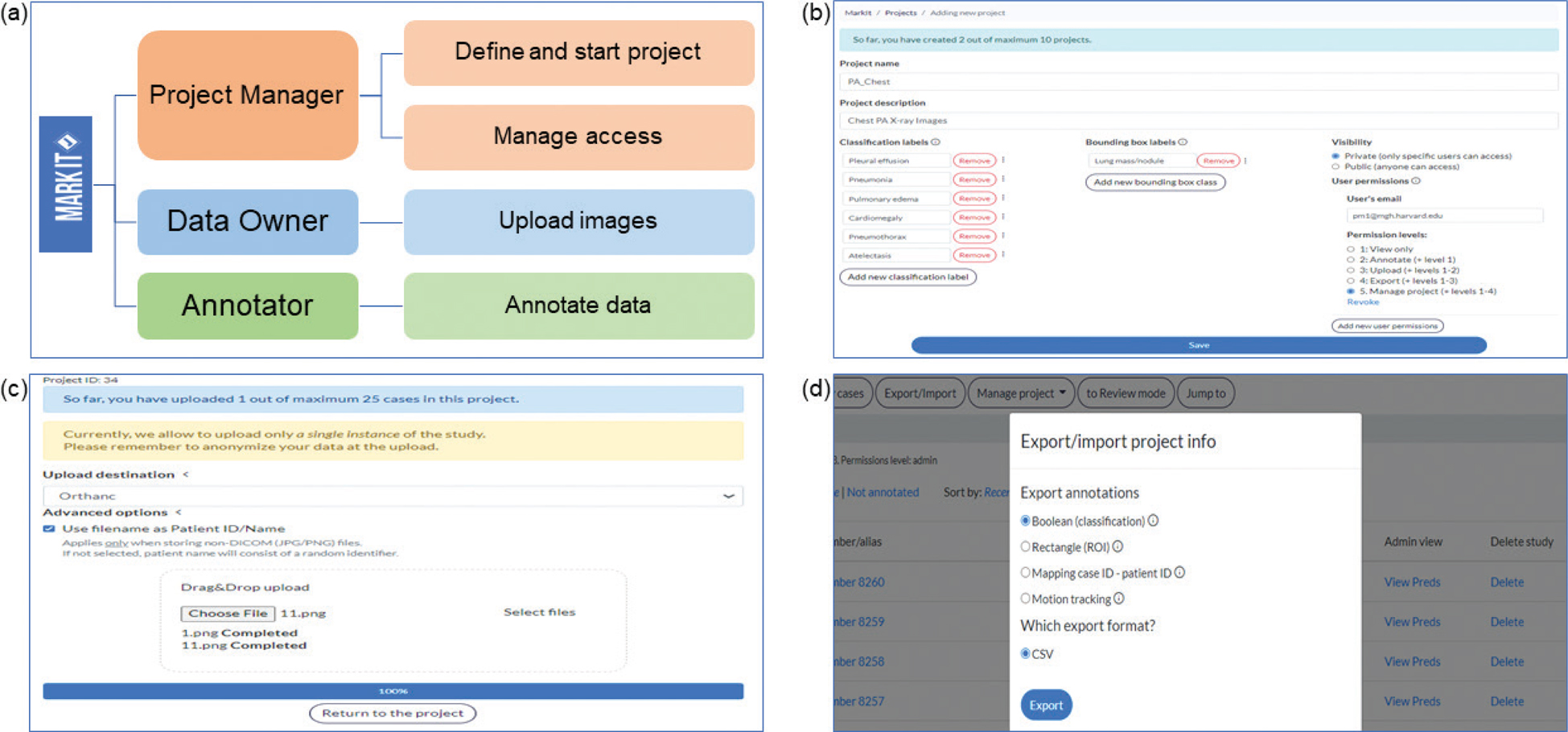
Task: Click info icon after Boolean (classification)
Action: click(x=1153, y=520)
